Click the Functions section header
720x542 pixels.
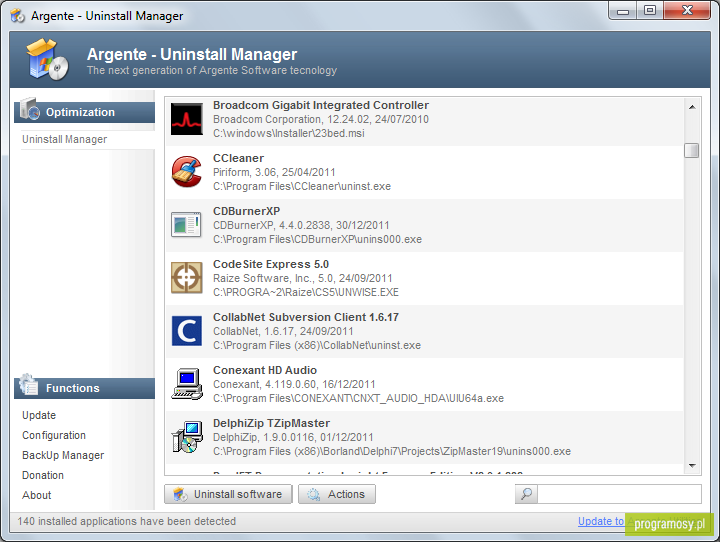[84, 388]
